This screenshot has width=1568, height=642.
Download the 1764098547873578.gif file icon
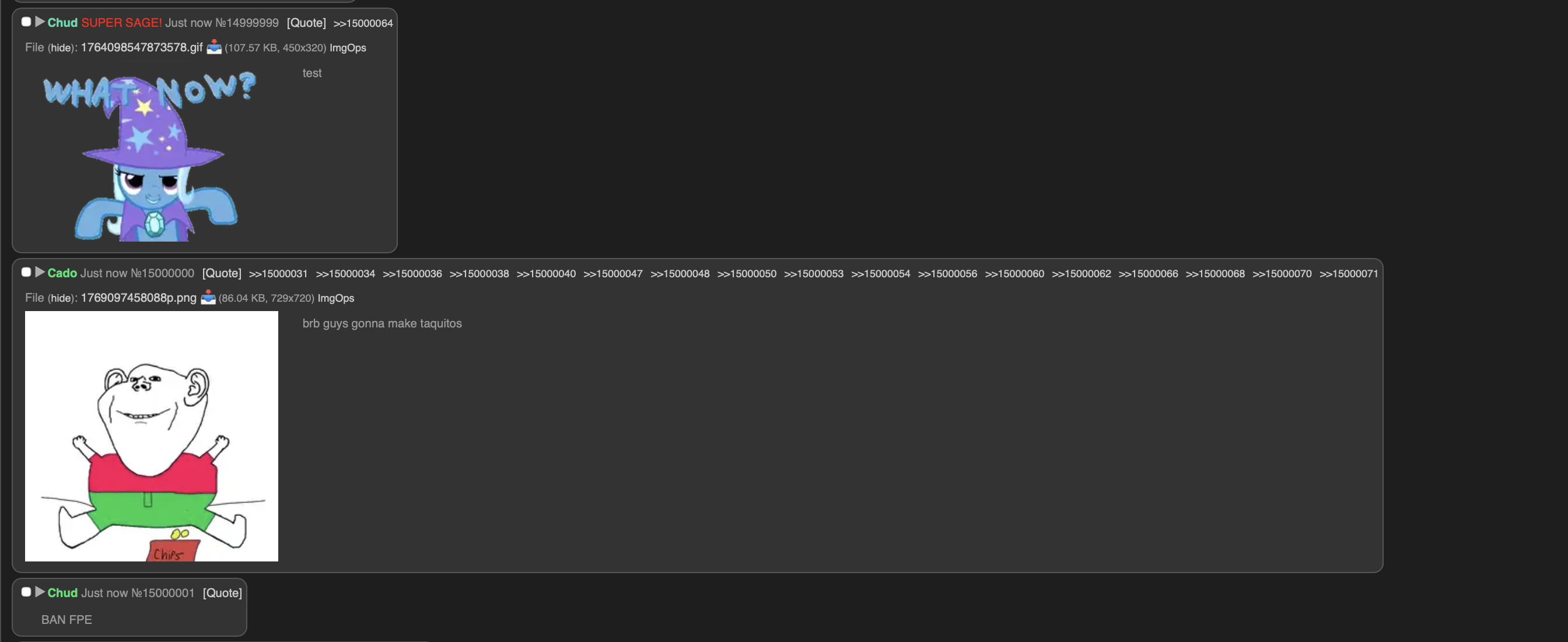pyautogui.click(x=214, y=47)
